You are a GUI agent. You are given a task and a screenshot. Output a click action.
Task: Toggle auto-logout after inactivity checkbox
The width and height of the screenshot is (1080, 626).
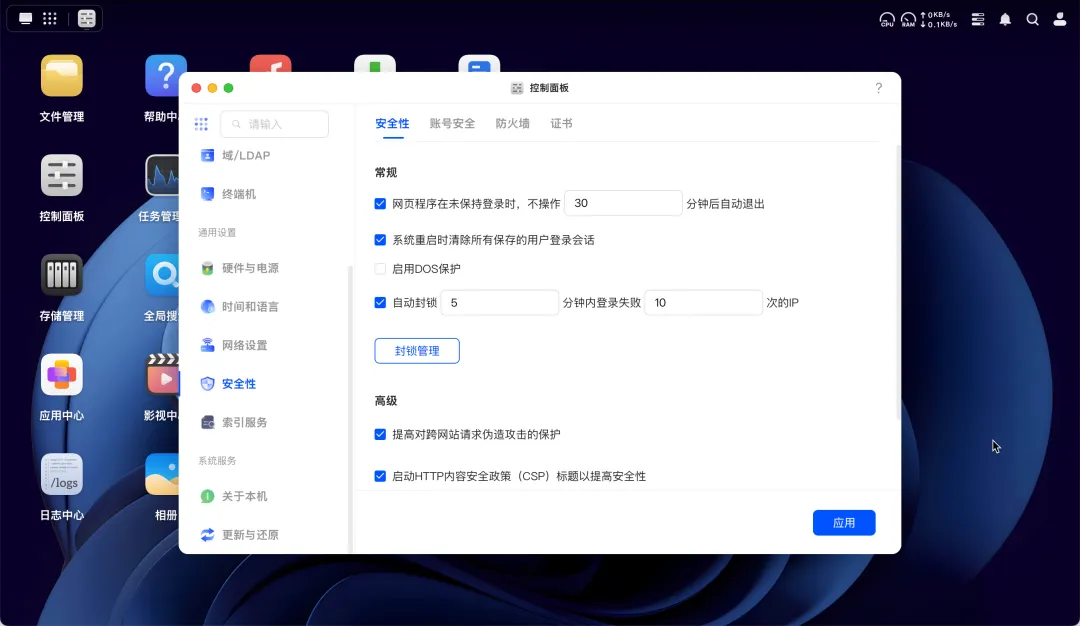[x=380, y=204]
